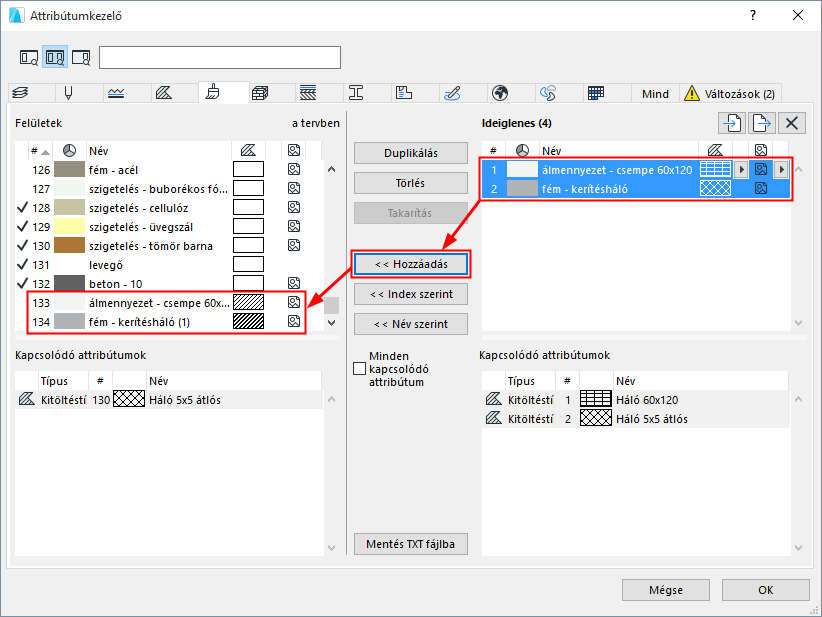
Task: Enable Minden kapcsolódó attribútum checkbox
Action: (x=360, y=369)
